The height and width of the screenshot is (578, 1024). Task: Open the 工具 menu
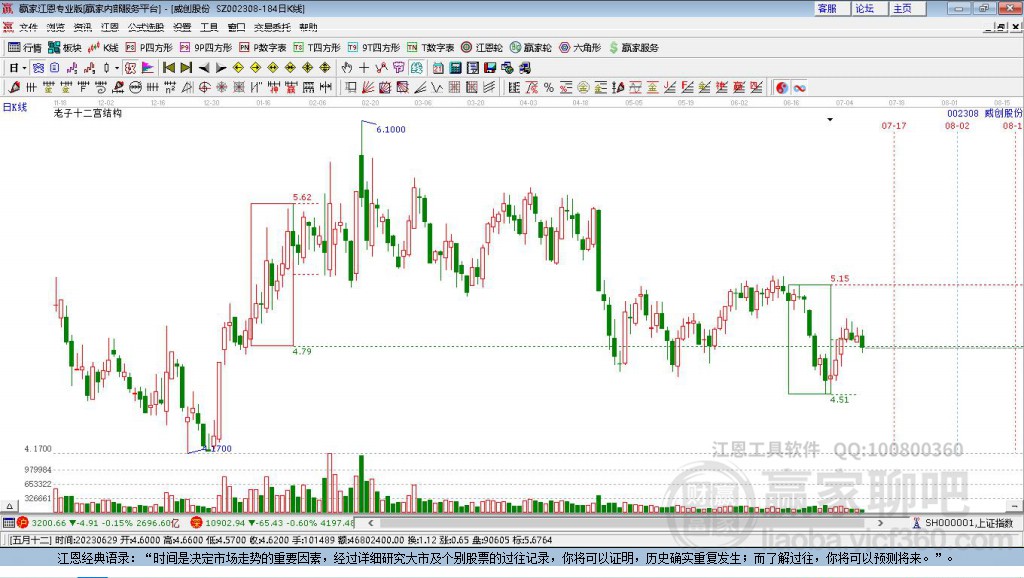click(209, 27)
